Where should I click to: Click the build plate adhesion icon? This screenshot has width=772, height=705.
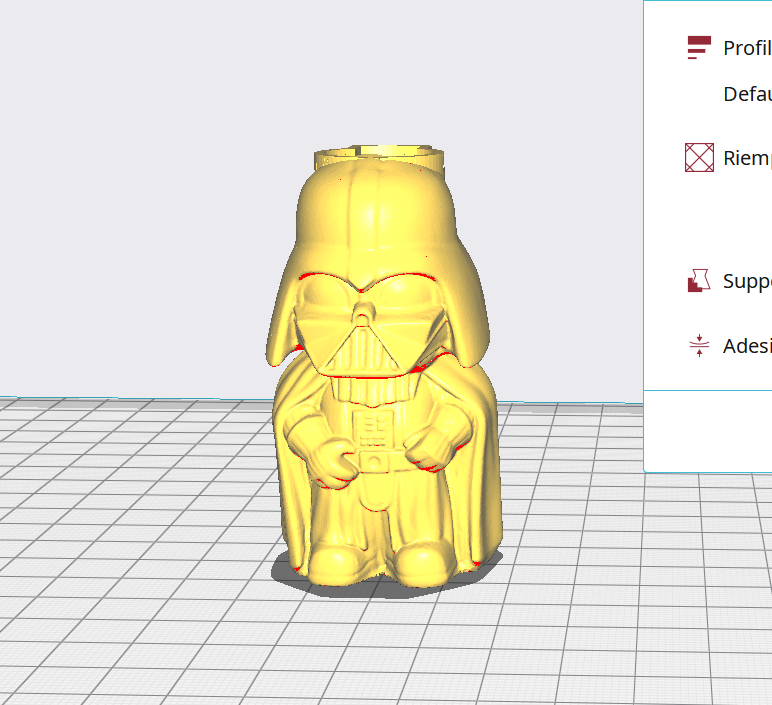coord(699,346)
